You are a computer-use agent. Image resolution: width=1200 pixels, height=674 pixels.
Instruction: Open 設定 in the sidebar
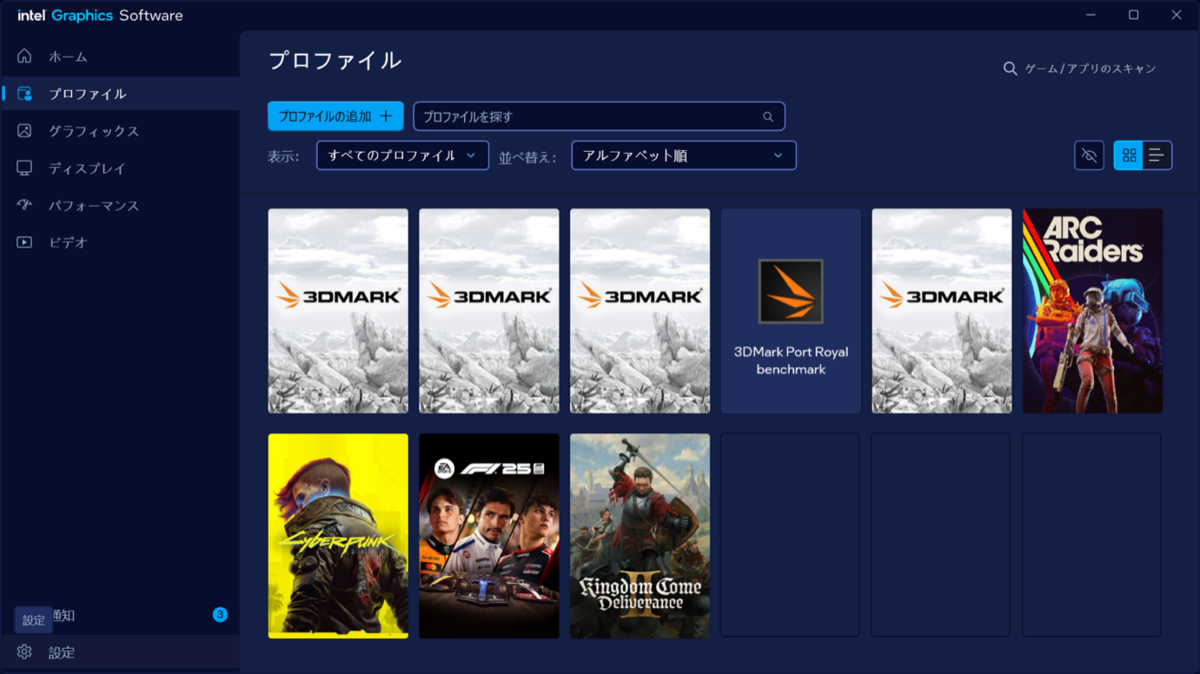120,652
